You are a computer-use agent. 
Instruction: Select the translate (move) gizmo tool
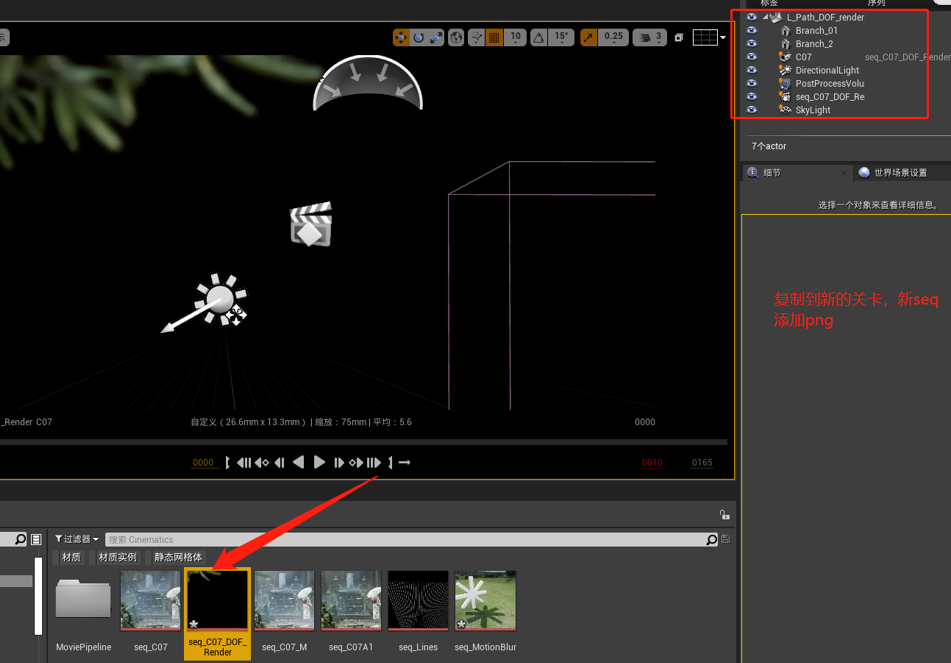pos(401,38)
